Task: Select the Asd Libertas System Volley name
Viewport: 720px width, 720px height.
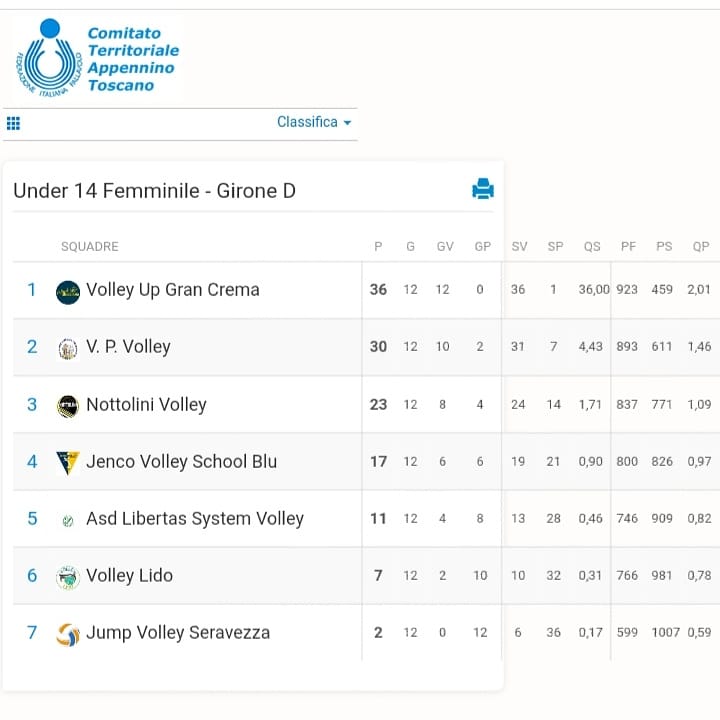Action: click(x=195, y=519)
